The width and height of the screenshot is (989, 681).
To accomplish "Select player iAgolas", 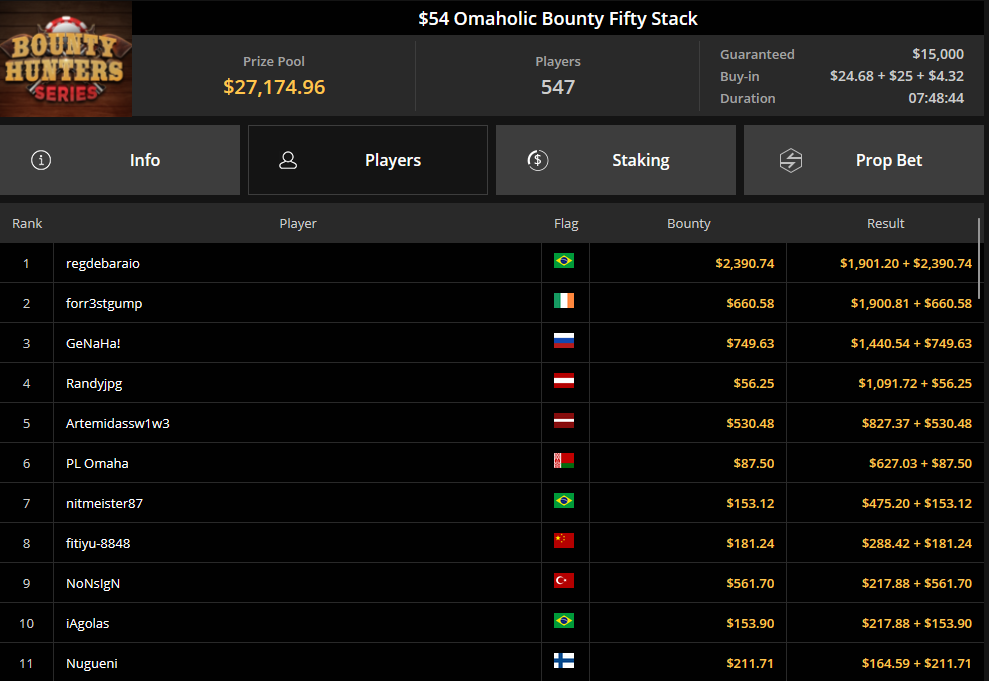I will point(88,624).
